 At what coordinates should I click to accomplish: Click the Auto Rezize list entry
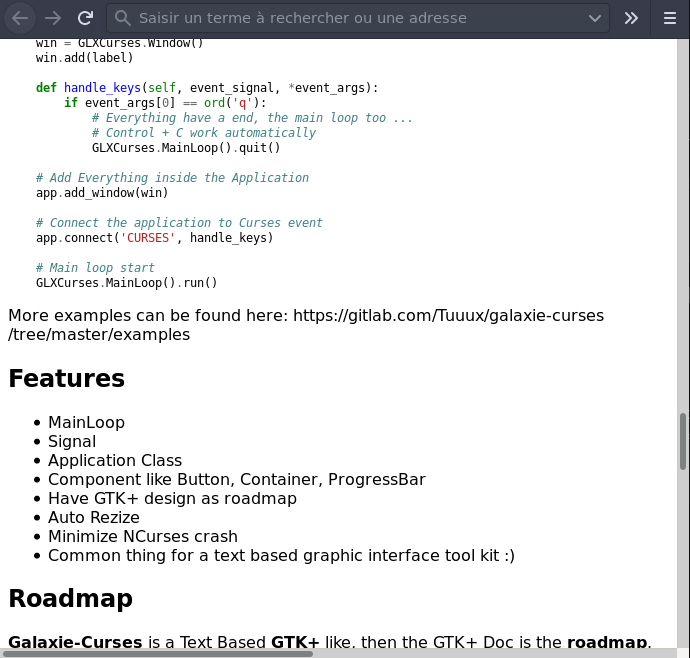coord(94,518)
